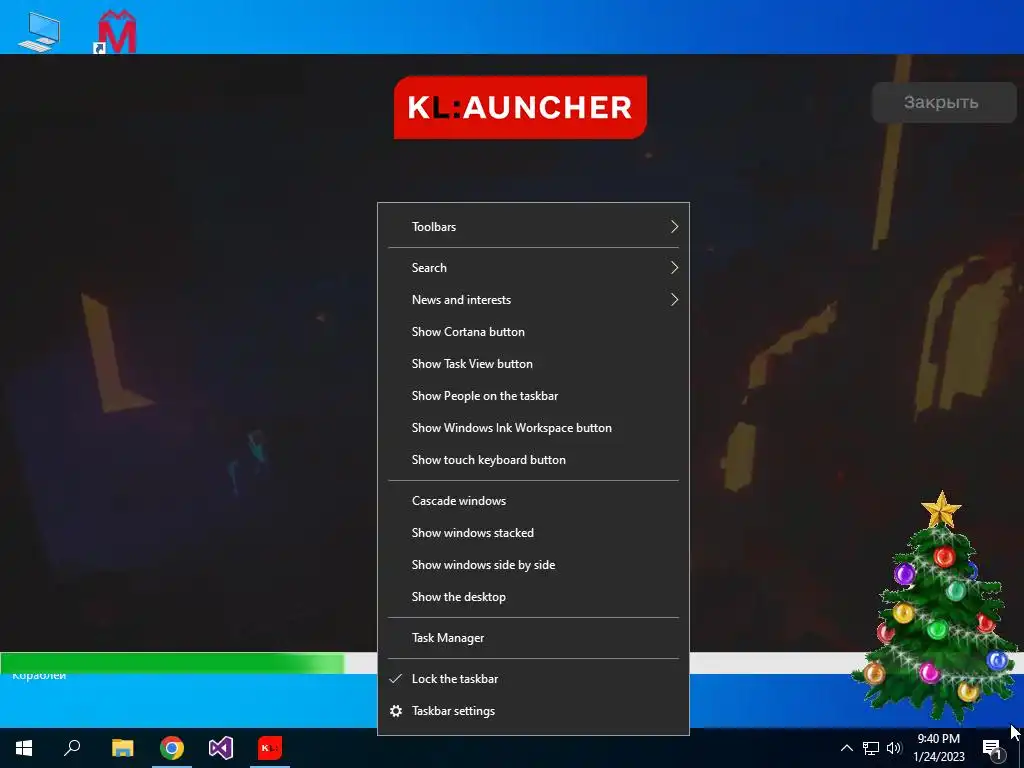Open the notification center icon
Screen dimensions: 1024x768
(x=993, y=749)
